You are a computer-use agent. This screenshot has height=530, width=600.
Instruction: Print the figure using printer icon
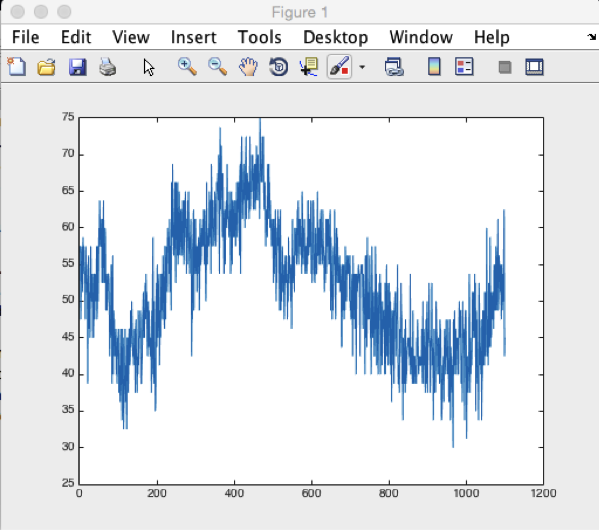coord(107,67)
